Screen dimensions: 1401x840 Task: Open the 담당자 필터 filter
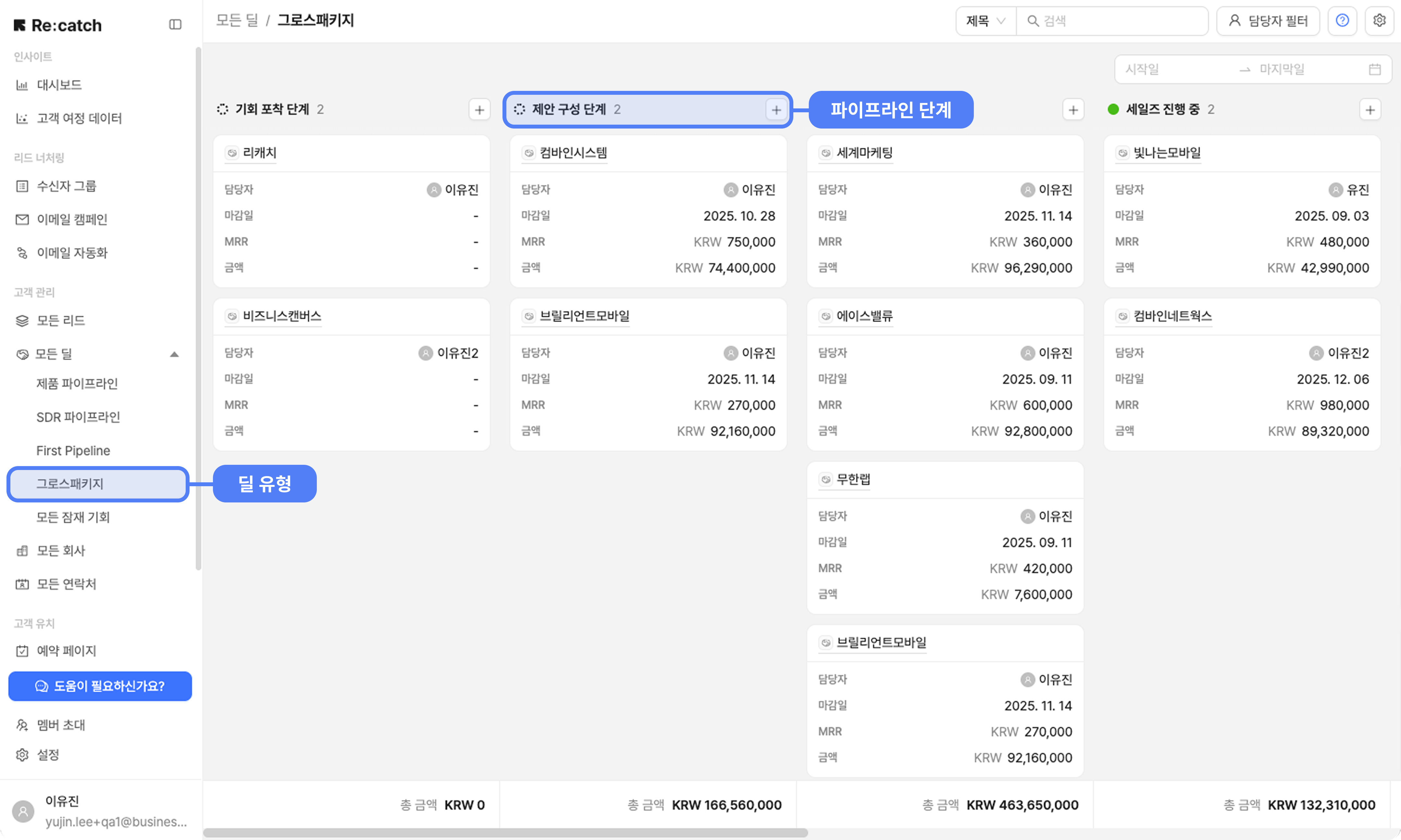(1268, 21)
